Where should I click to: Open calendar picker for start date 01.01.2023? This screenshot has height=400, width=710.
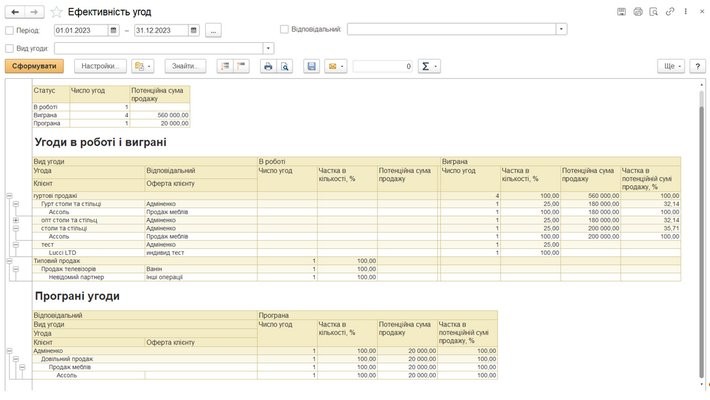[113, 30]
